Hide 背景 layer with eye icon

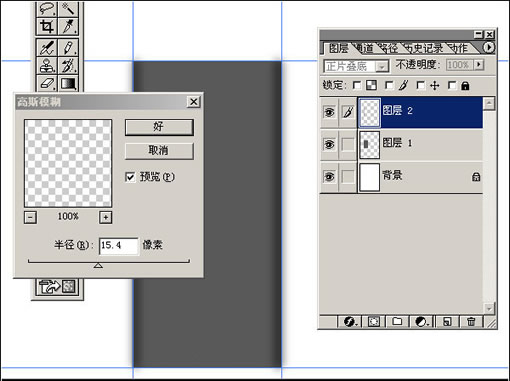[x=329, y=176]
